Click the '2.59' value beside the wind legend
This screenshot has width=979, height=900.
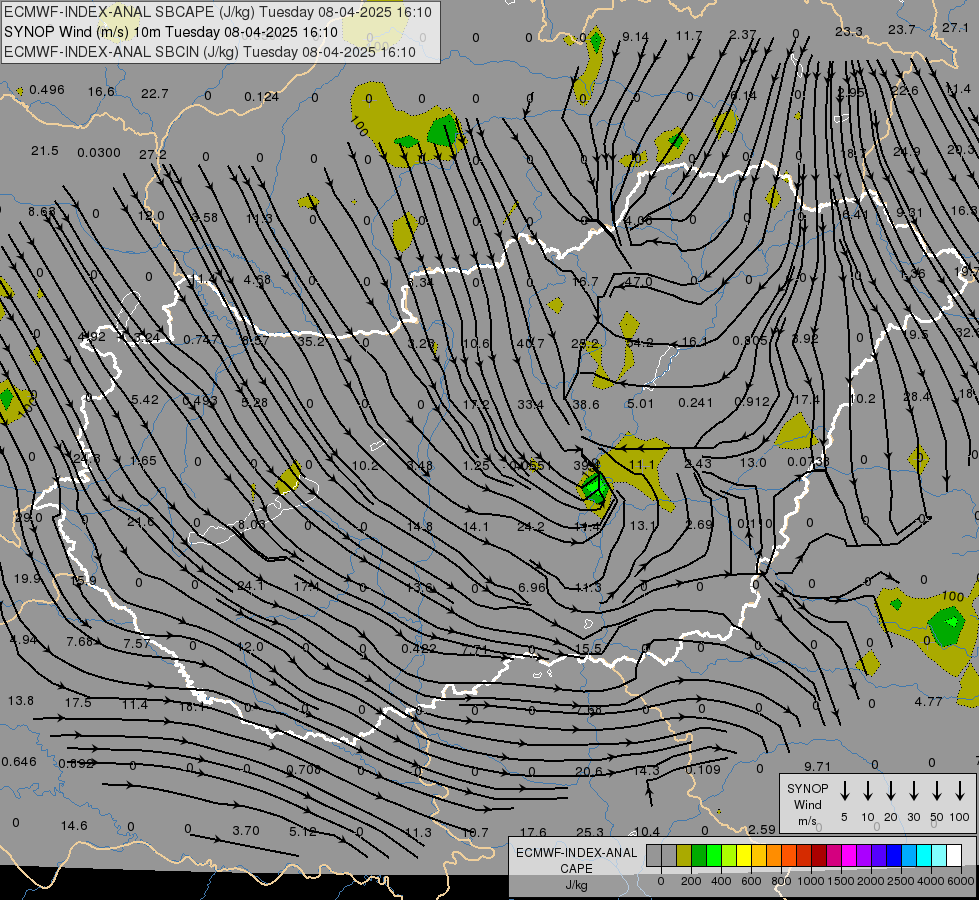tap(762, 829)
